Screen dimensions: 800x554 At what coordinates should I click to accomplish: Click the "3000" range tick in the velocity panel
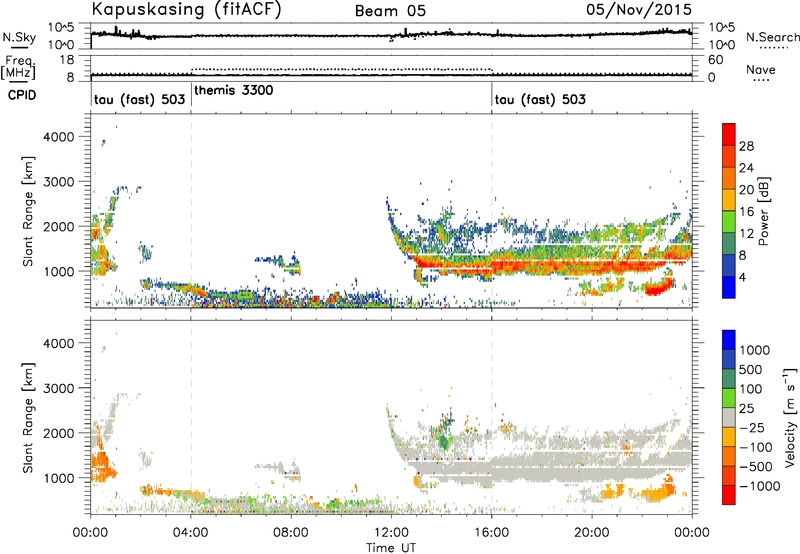[58, 388]
